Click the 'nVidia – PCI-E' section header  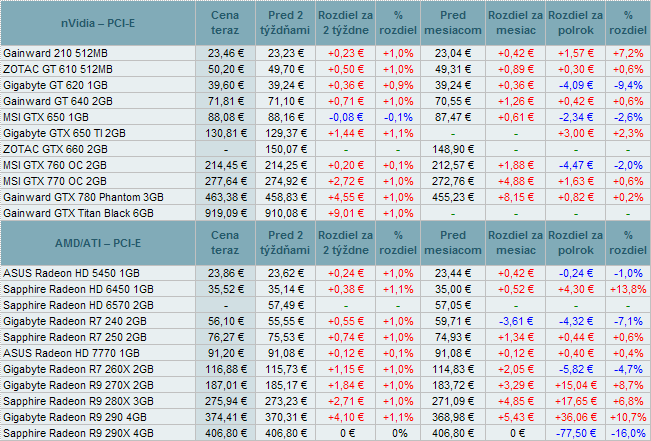(x=98, y=23)
